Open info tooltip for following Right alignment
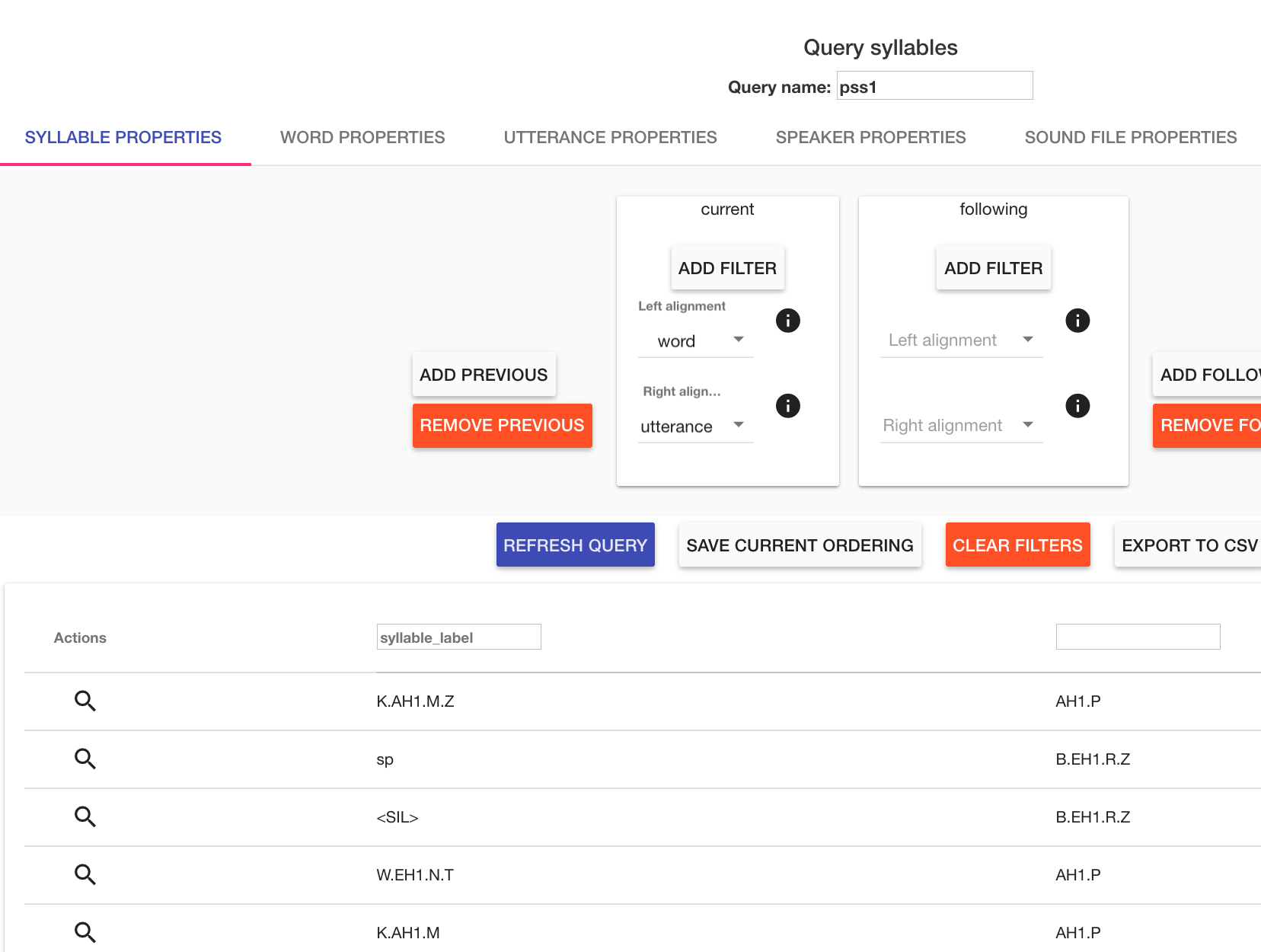 (1077, 405)
